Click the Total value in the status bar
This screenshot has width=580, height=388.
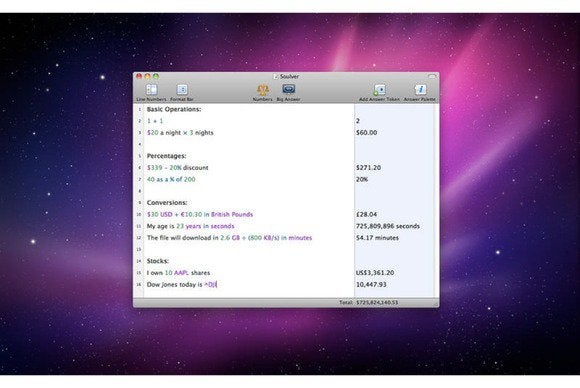click(377, 303)
